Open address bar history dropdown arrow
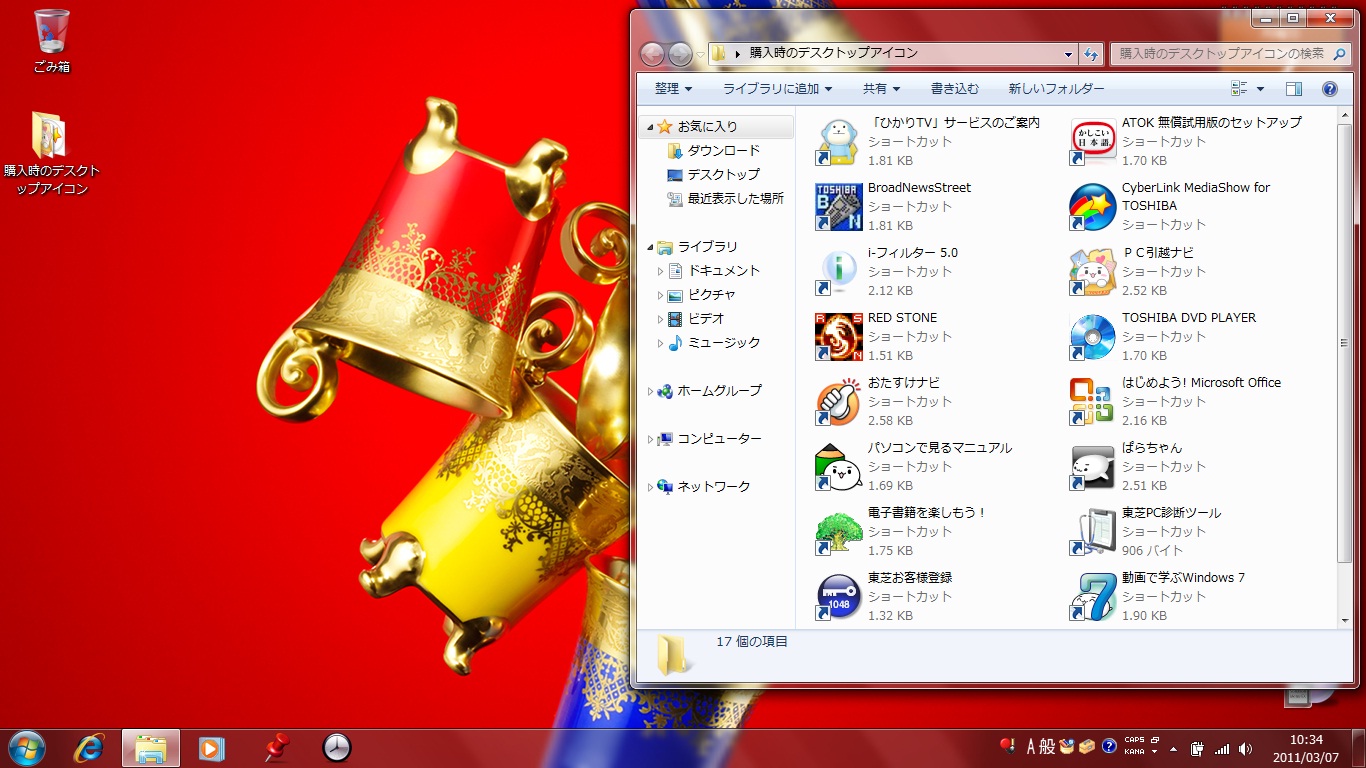 coord(1069,53)
